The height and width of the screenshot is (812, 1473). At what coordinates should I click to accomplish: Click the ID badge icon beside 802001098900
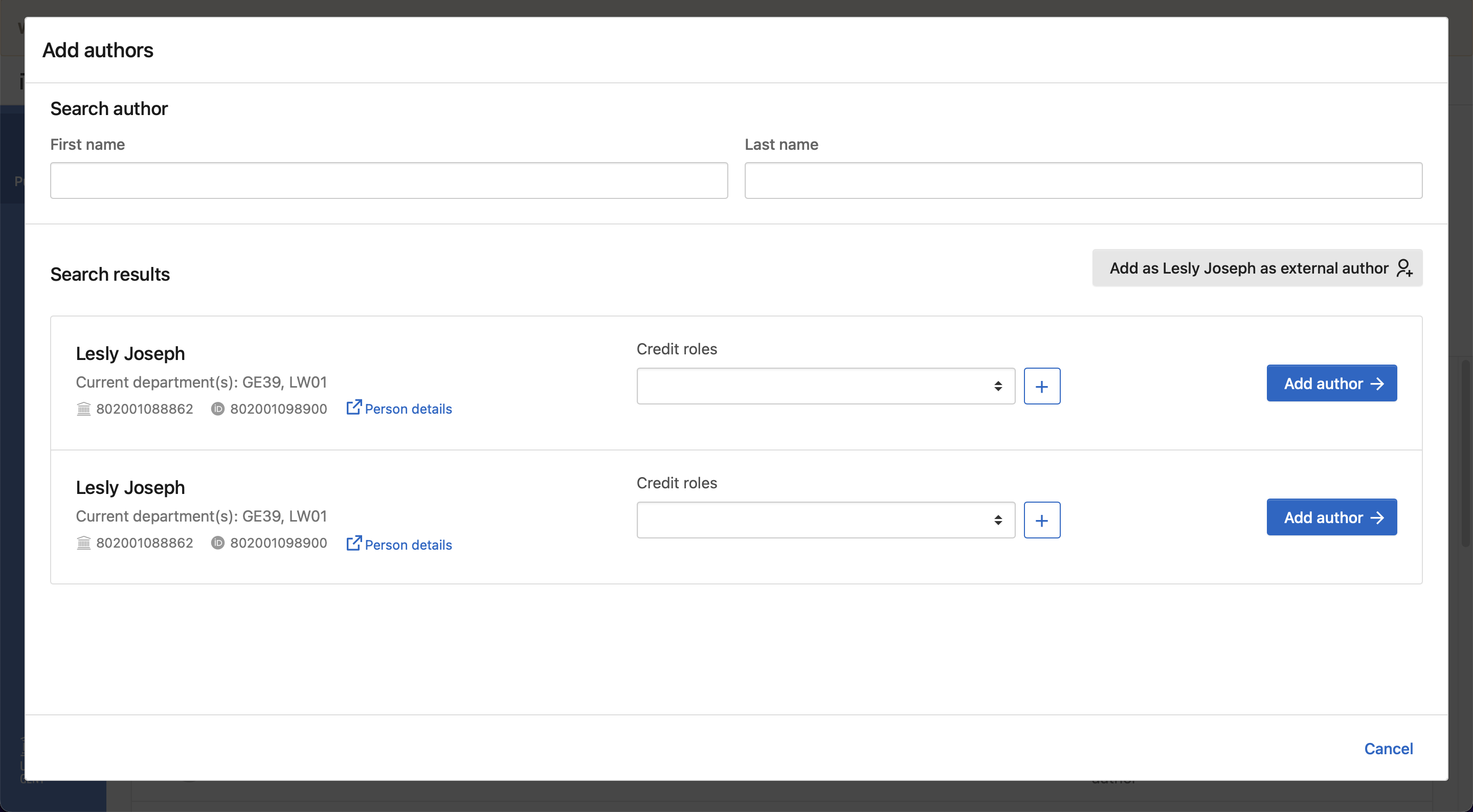[x=218, y=409]
